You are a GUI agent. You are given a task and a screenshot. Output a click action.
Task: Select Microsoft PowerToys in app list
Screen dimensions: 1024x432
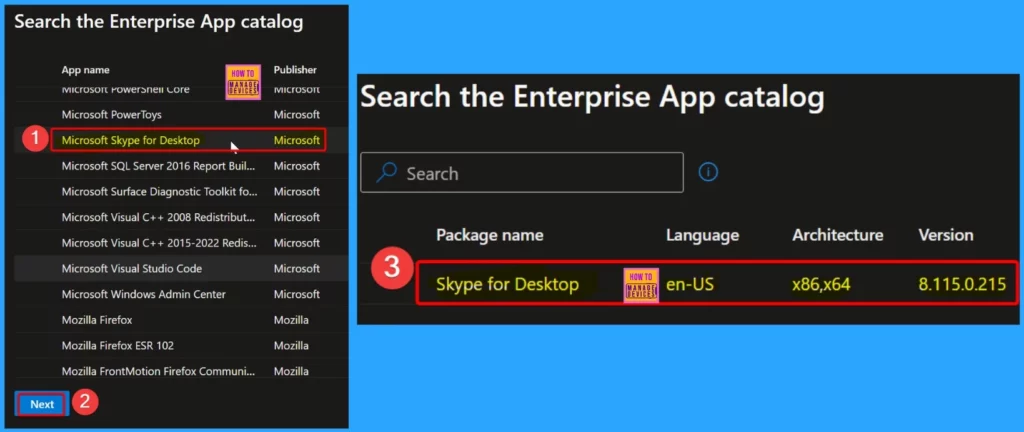(x=112, y=115)
